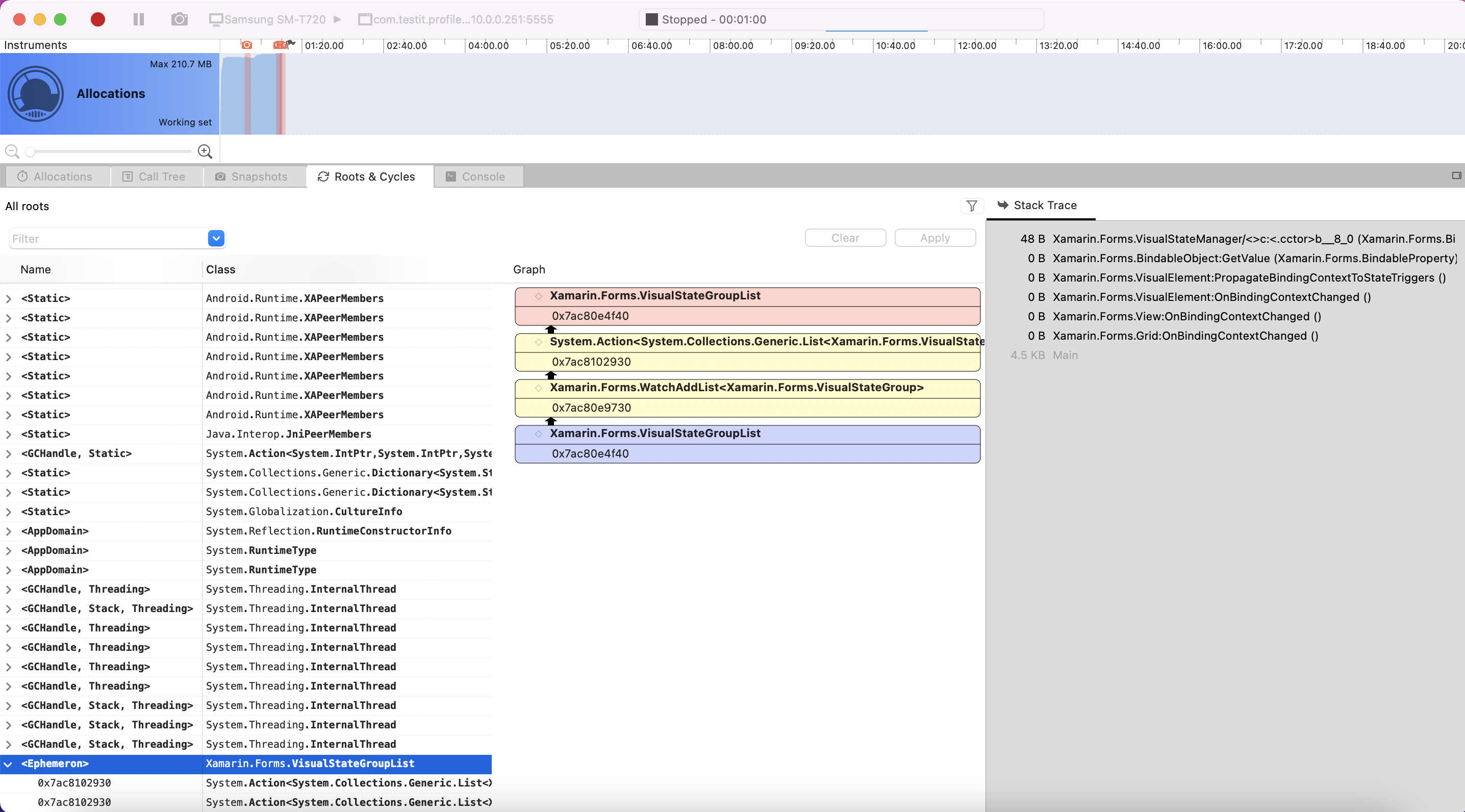Click the Clear button
The height and width of the screenshot is (812, 1465).
coord(845,238)
